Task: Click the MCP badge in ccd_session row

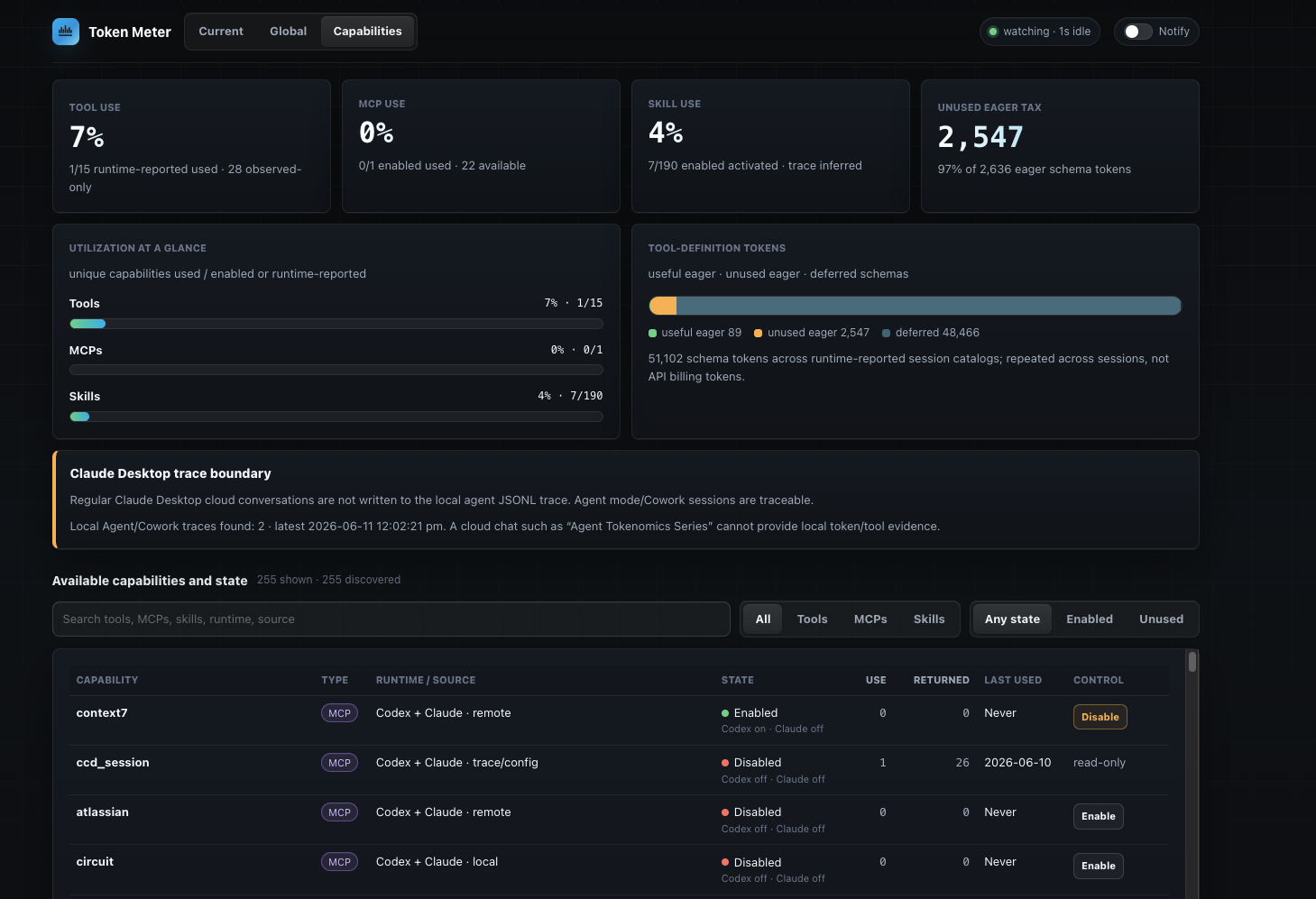Action: pyautogui.click(x=339, y=763)
